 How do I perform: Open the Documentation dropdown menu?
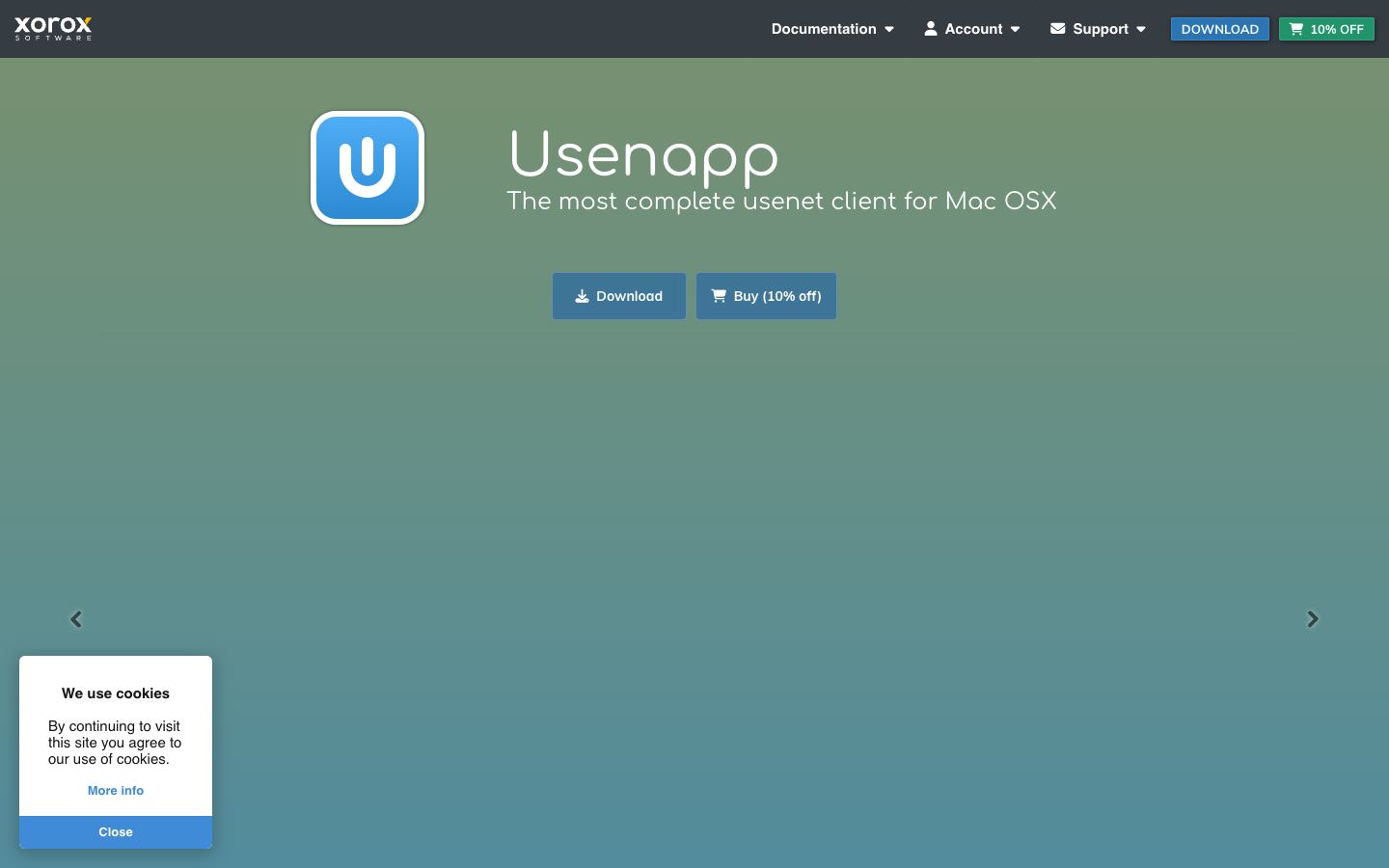[832, 29]
